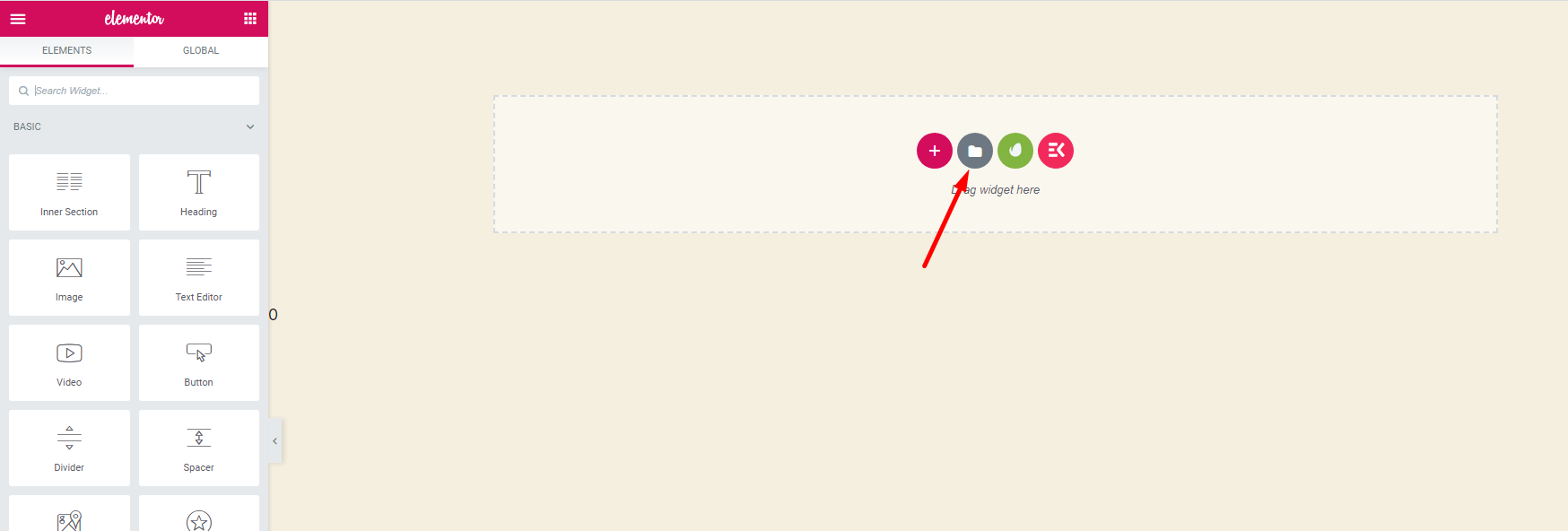Screen dimensions: 1568x531
Task: Select the Video widget
Action: (x=69, y=362)
